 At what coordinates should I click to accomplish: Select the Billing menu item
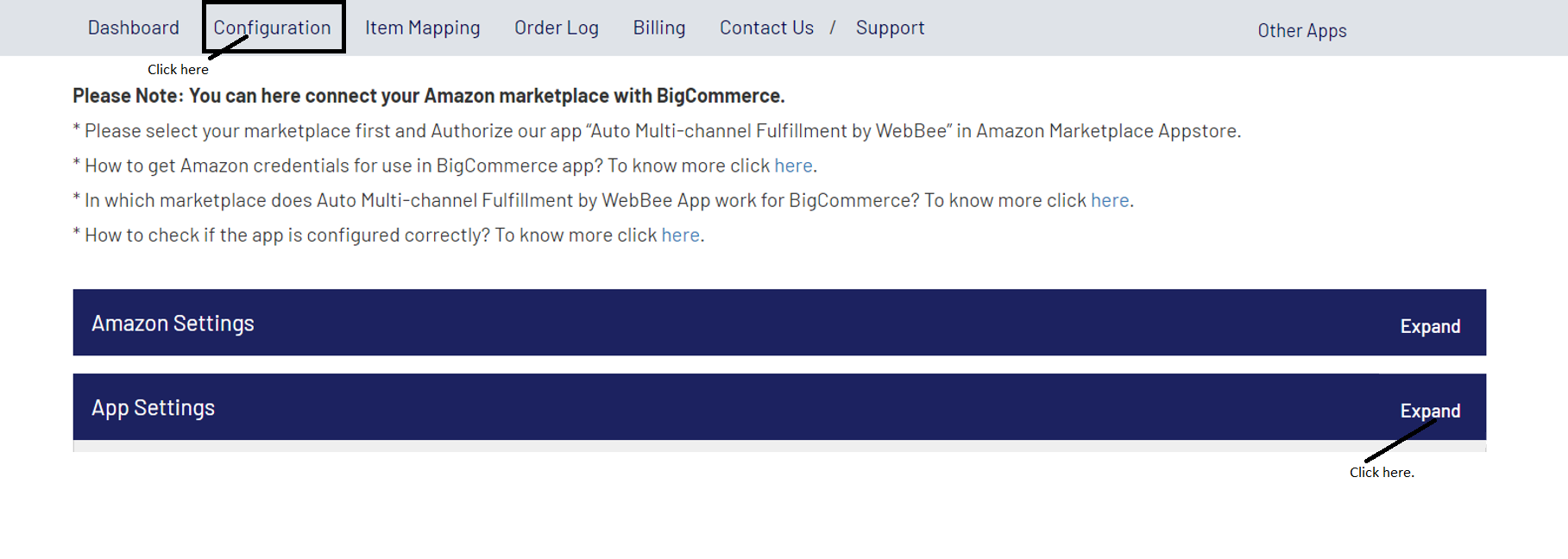pos(659,28)
